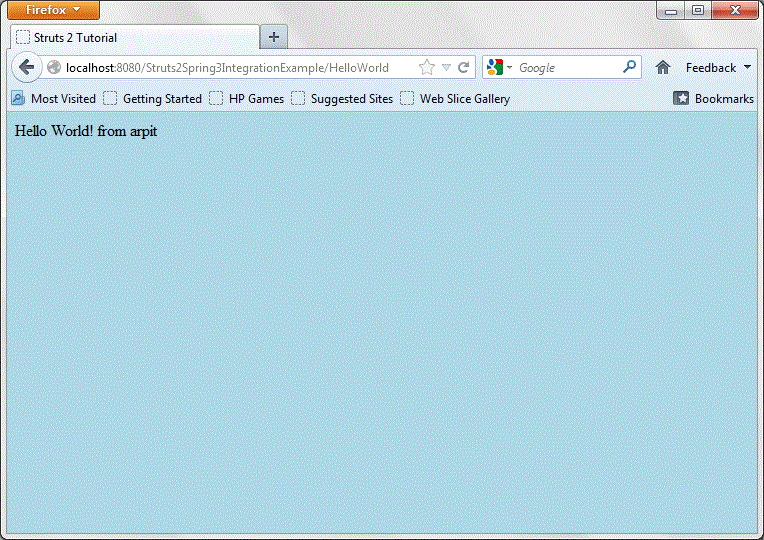The width and height of the screenshot is (764, 540).
Task: Open the Feedback menu
Action: (718, 68)
